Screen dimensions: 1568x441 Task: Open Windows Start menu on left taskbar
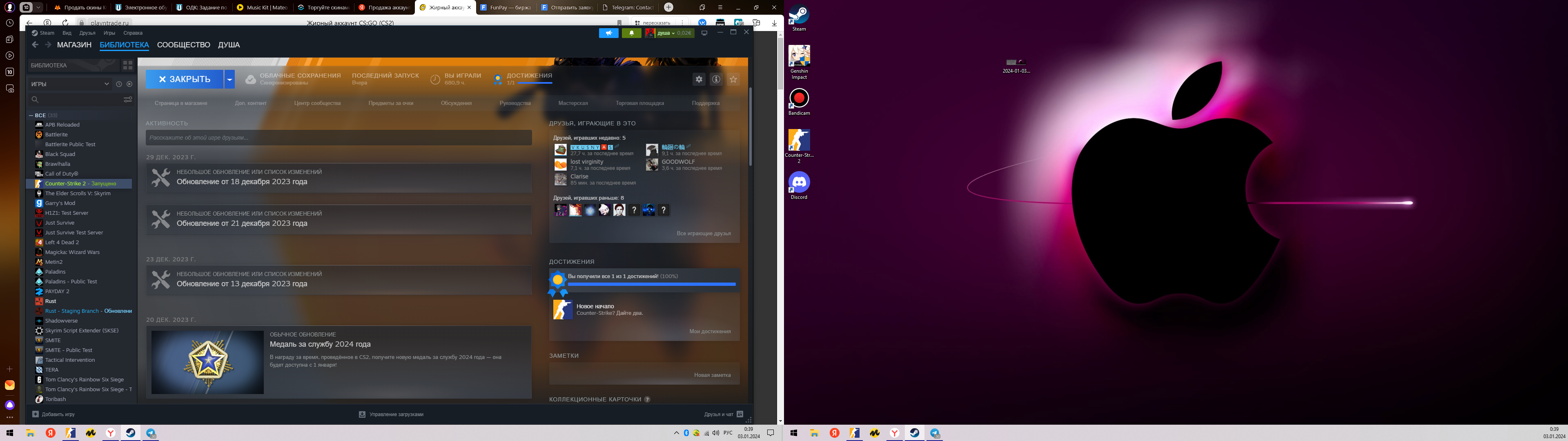pos(10,433)
